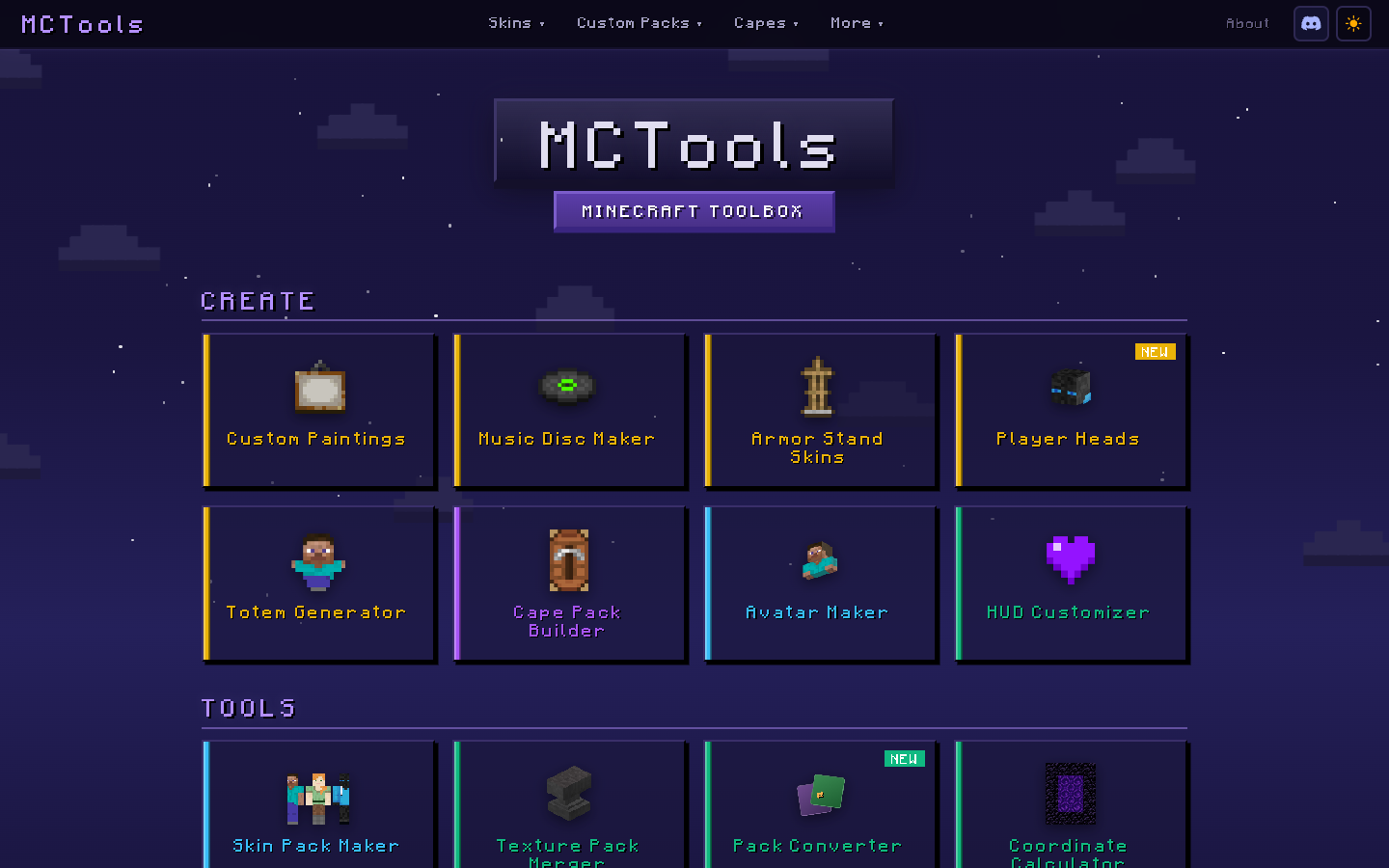This screenshot has height=868, width=1389.
Task: Click the Minecraft Toolbox banner
Action: (x=694, y=211)
